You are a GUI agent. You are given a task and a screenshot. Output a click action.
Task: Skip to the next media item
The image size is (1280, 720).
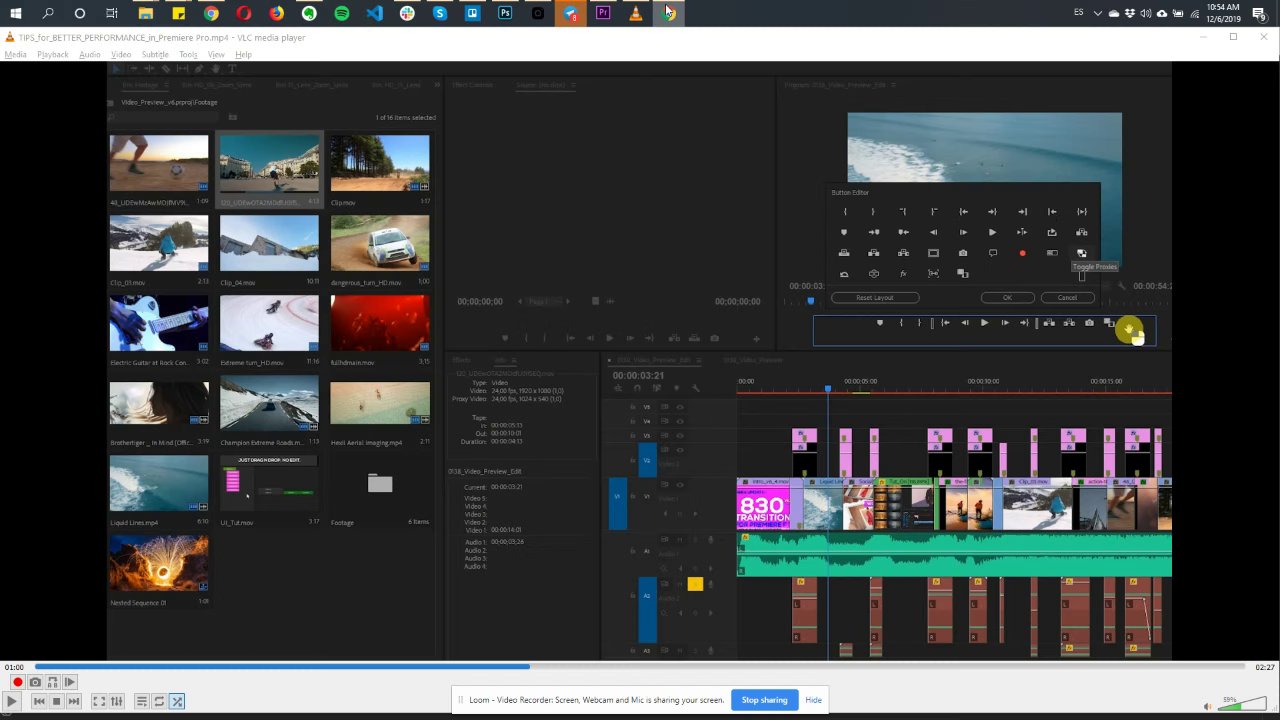pyautogui.click(x=74, y=702)
